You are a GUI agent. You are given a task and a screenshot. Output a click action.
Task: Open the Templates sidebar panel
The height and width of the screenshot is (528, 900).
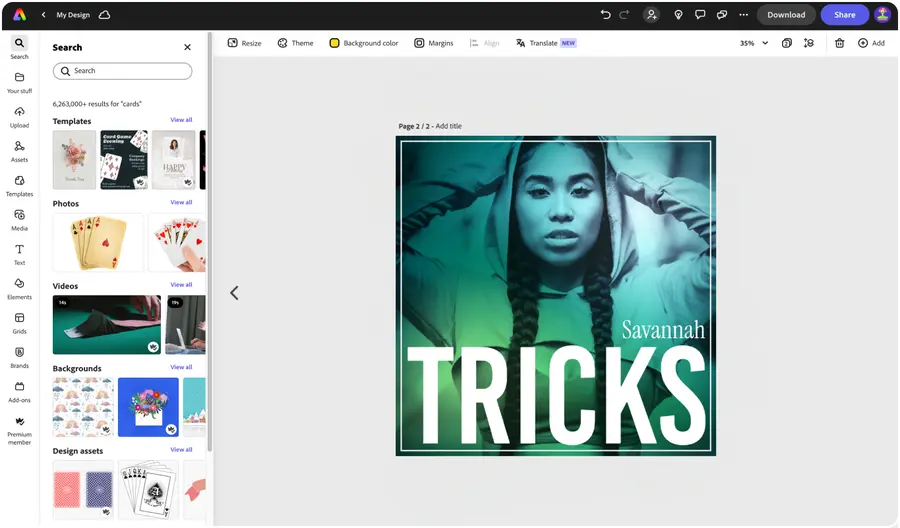[x=20, y=186]
